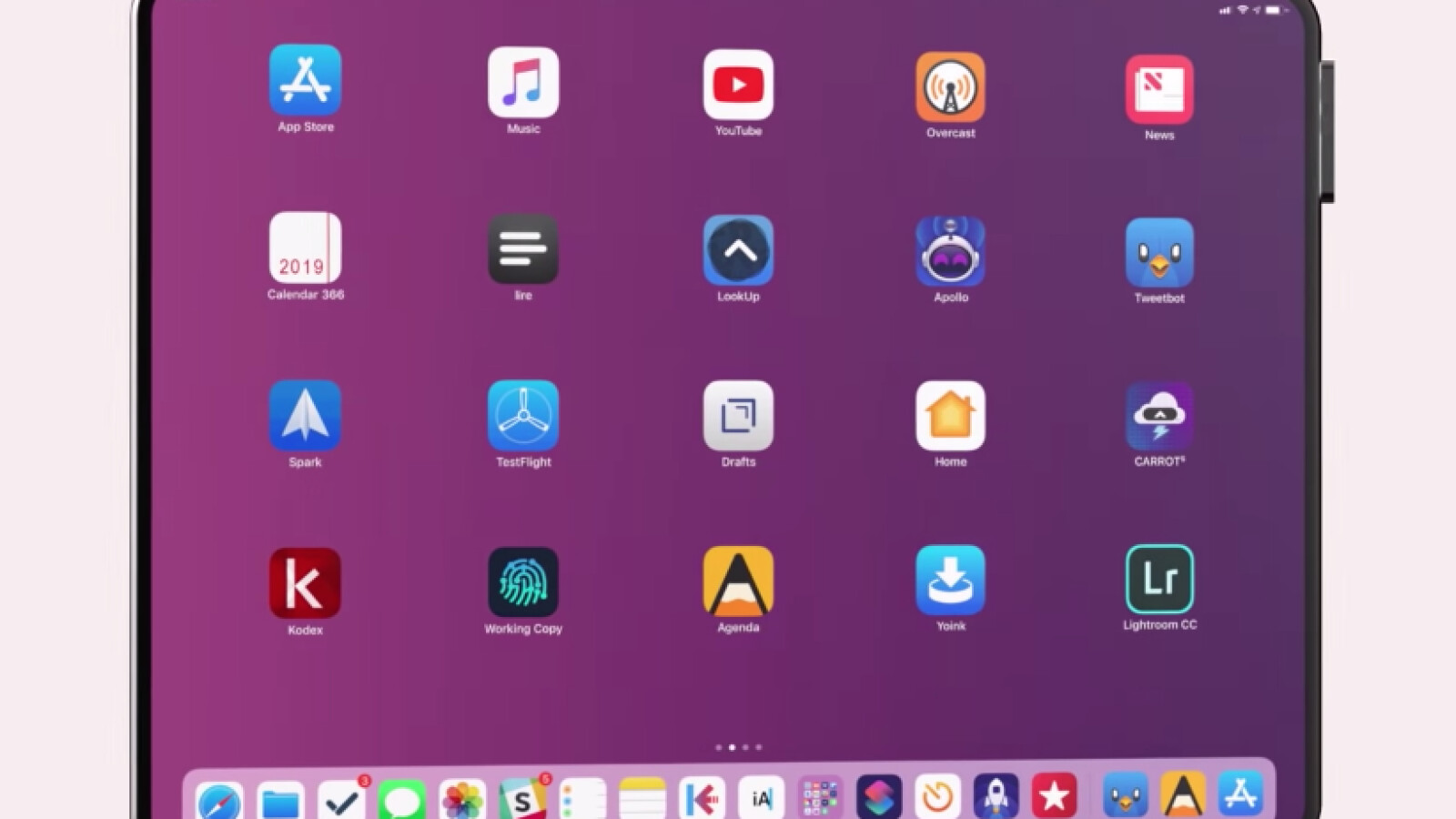The image size is (1456, 819).
Task: Open the Overcast podcast app
Action: (950, 88)
